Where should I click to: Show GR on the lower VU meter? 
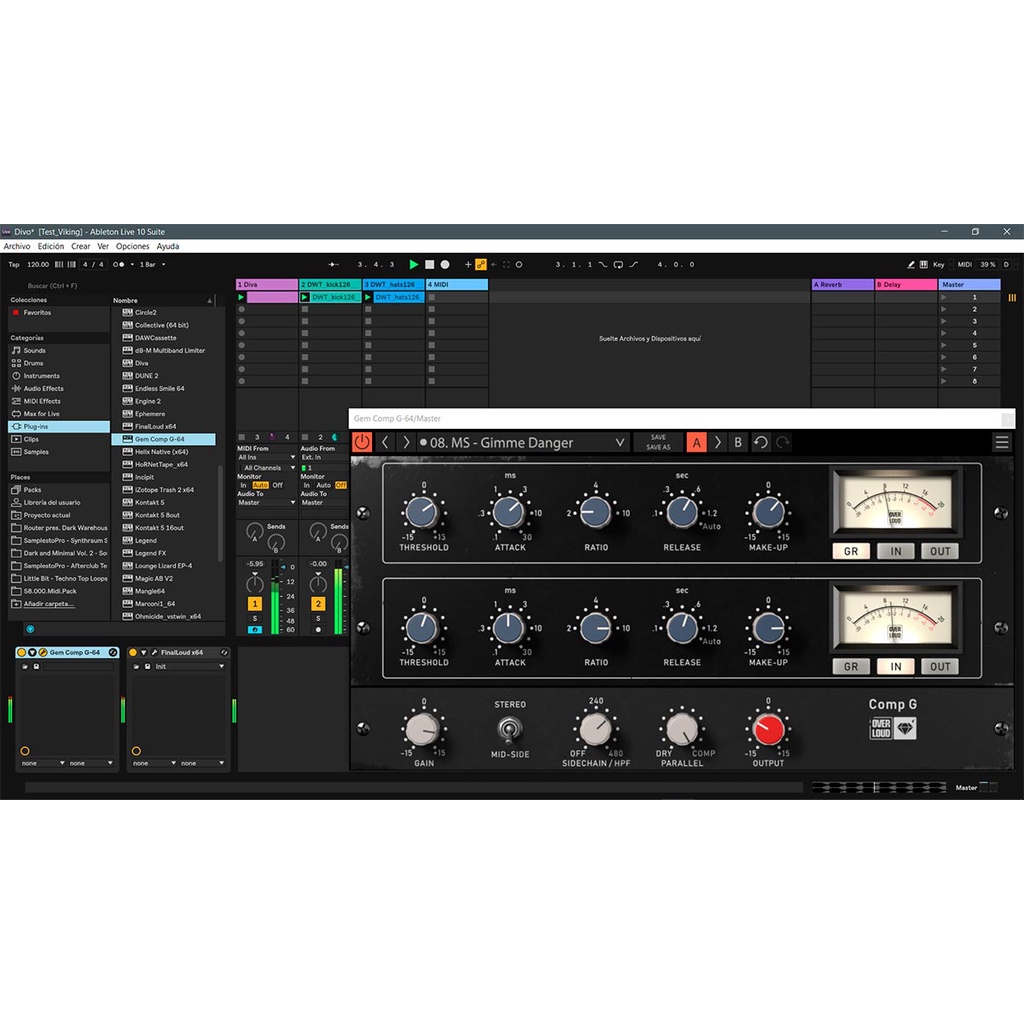851,666
